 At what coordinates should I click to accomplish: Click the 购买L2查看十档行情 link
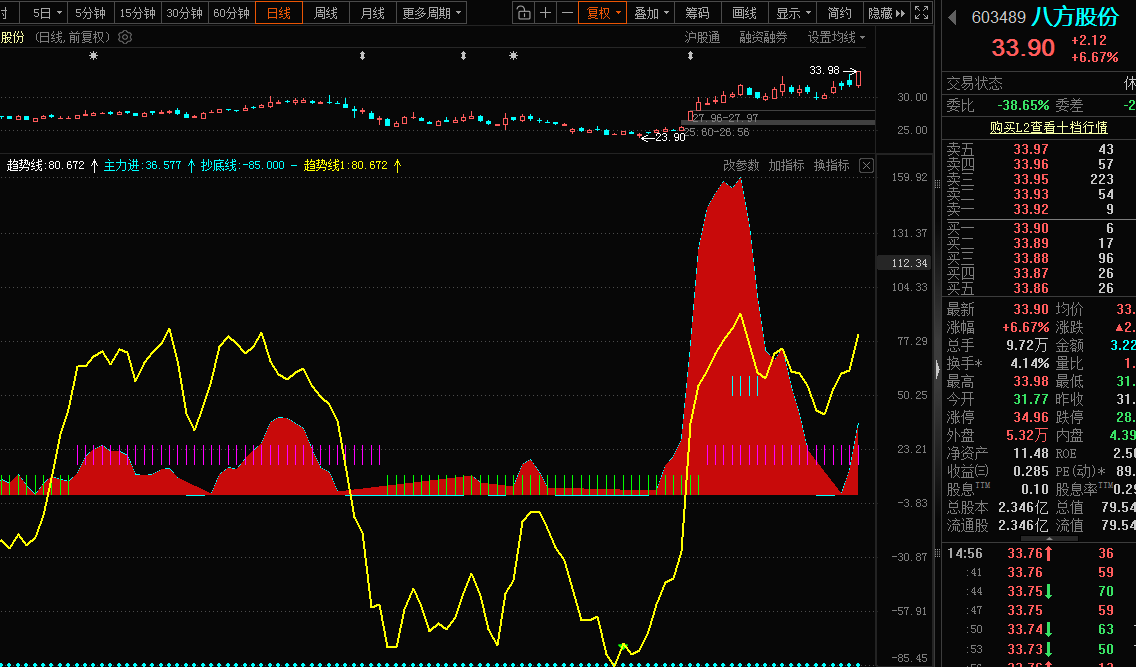point(1048,127)
